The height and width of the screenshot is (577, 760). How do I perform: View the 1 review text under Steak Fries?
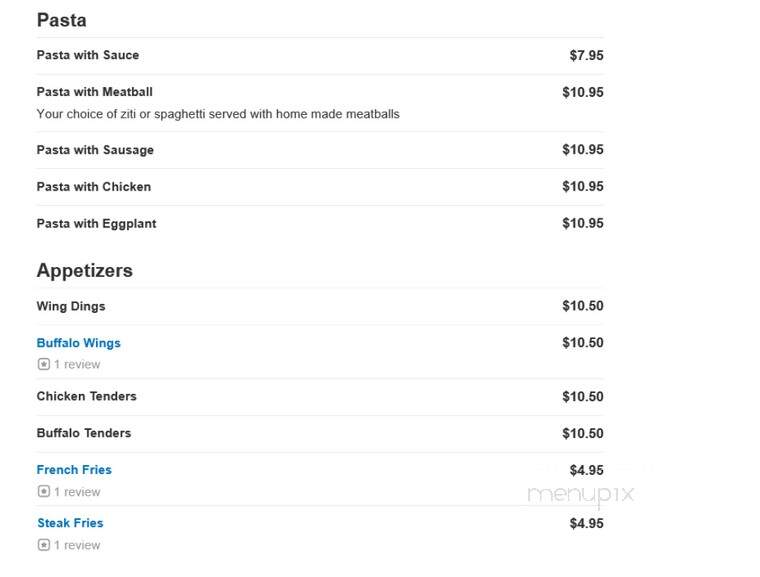[77, 545]
